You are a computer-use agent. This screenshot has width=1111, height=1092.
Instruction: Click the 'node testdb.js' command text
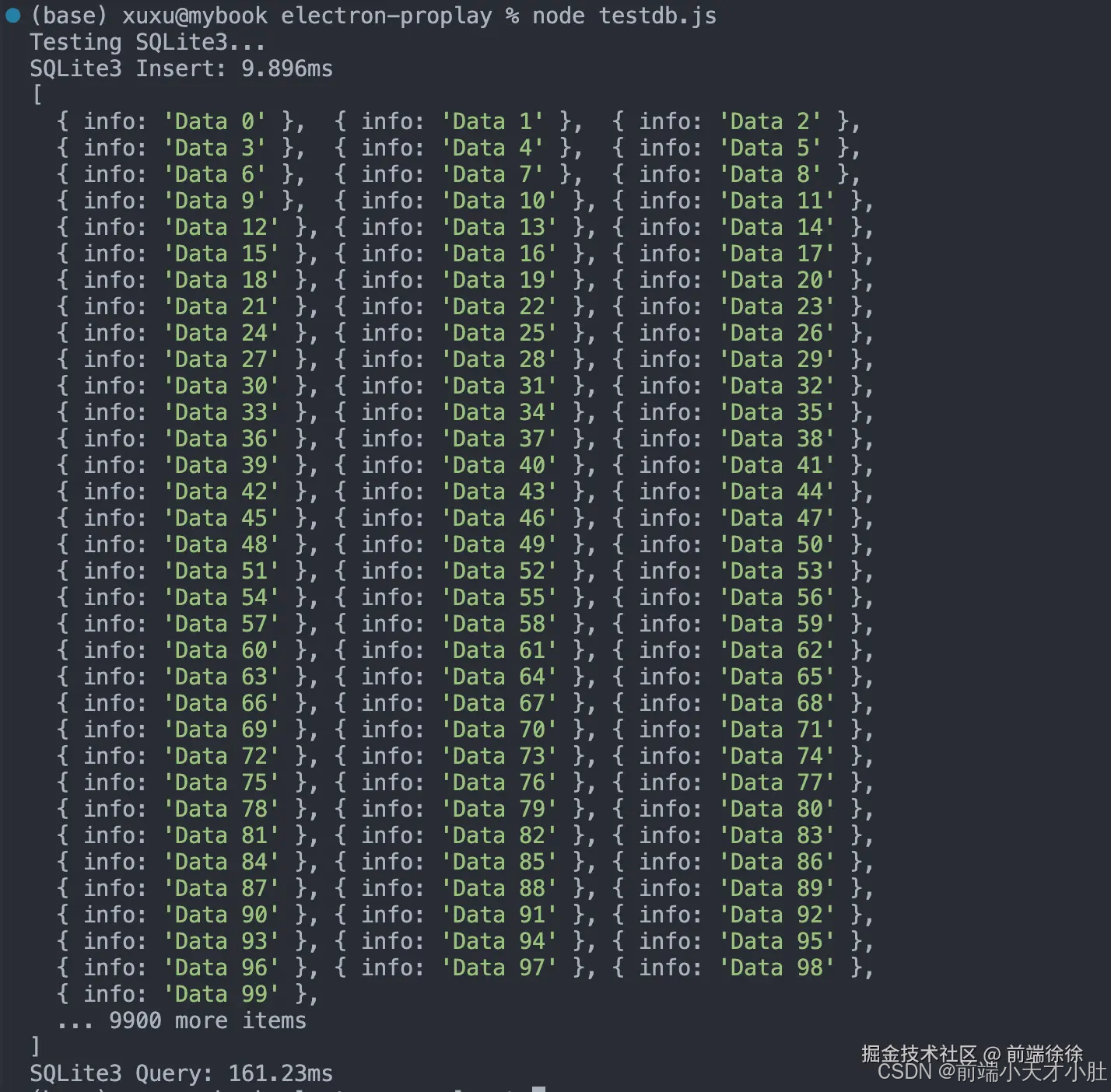624,16
